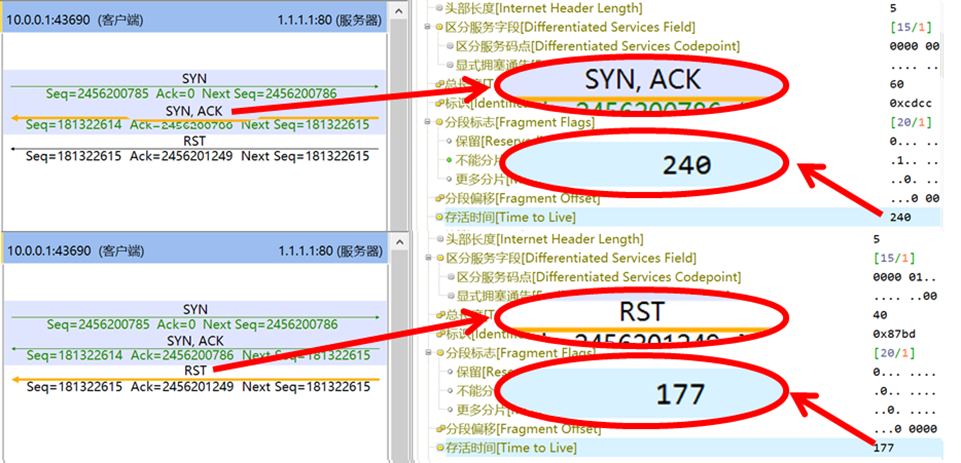The image size is (961, 463).
Task: Click lower view's Internet Header Length node icon
Action: [439, 239]
